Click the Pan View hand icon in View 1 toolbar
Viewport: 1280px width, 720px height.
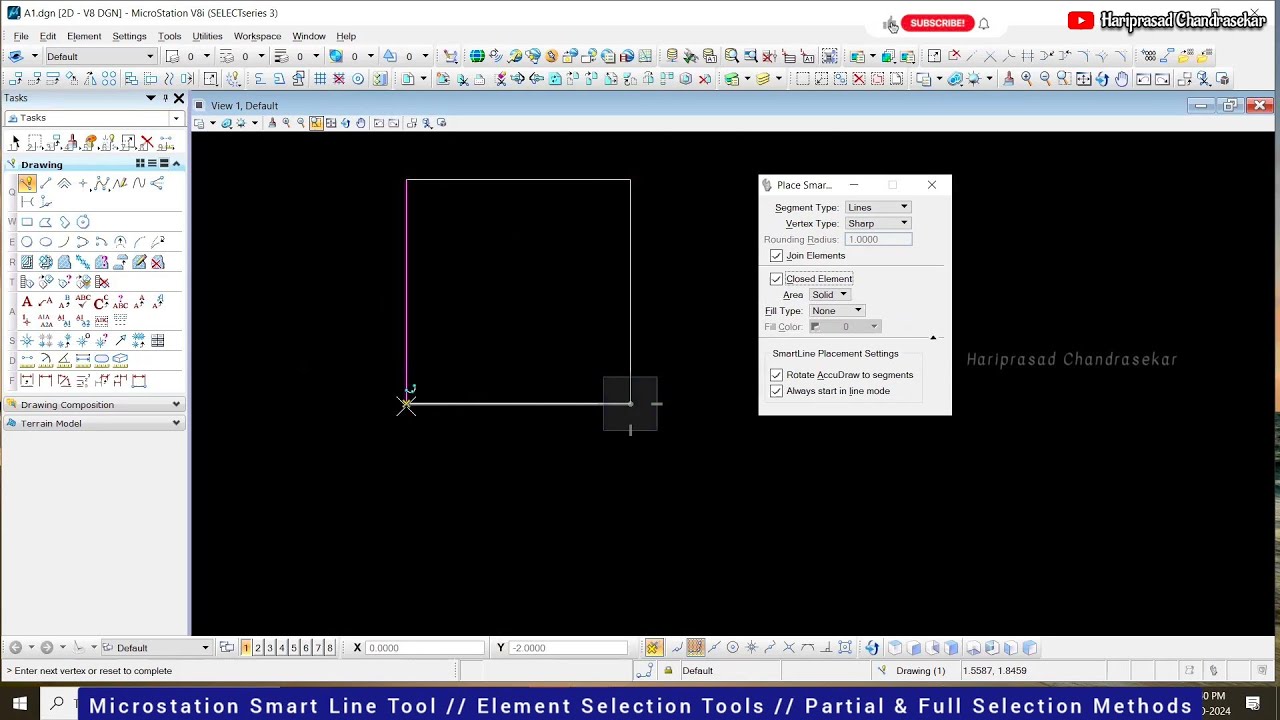point(361,123)
